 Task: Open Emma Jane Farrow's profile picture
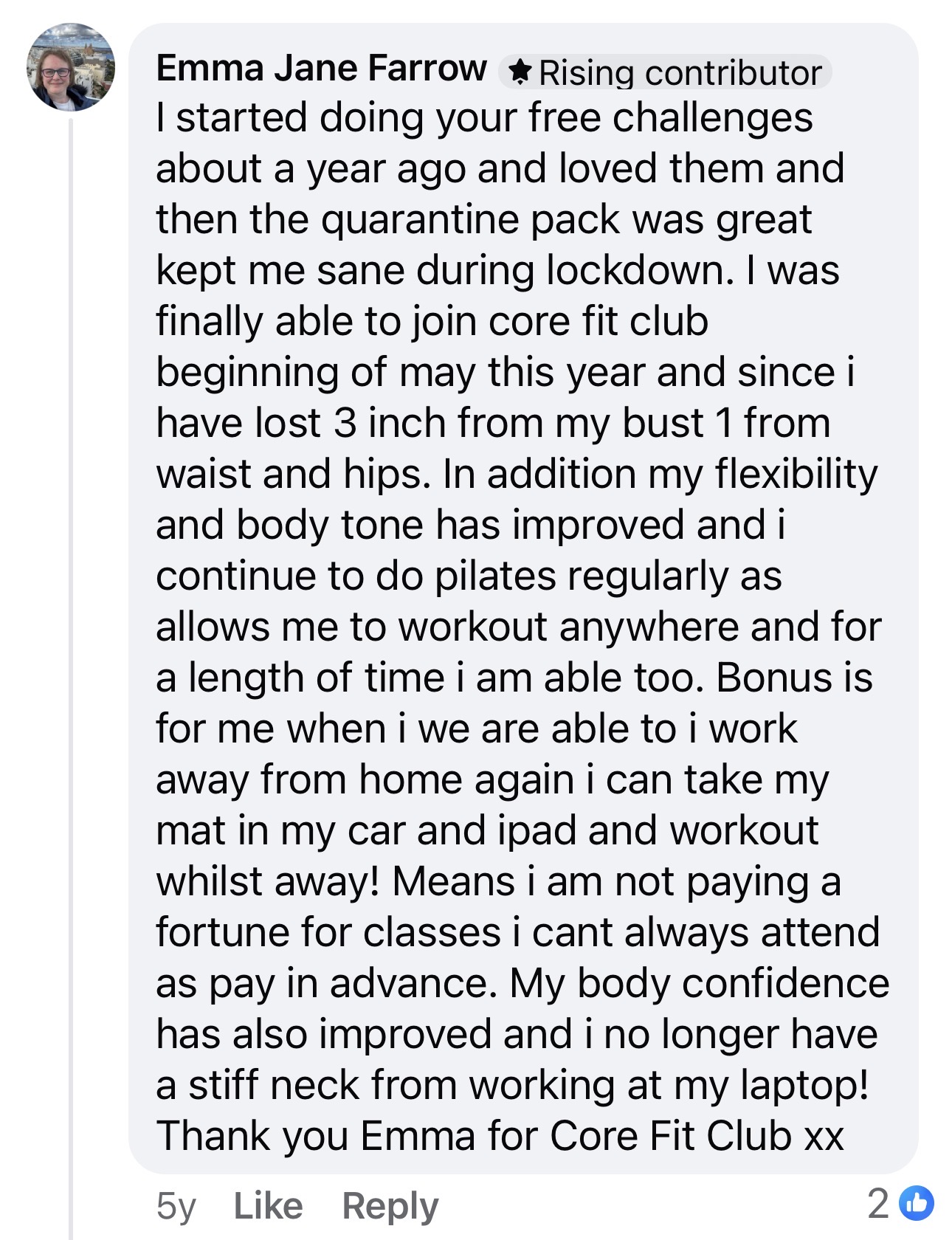pos(71,67)
